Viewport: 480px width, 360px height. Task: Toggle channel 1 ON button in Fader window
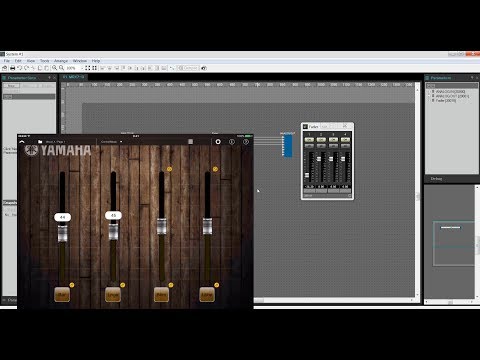(x=309, y=140)
